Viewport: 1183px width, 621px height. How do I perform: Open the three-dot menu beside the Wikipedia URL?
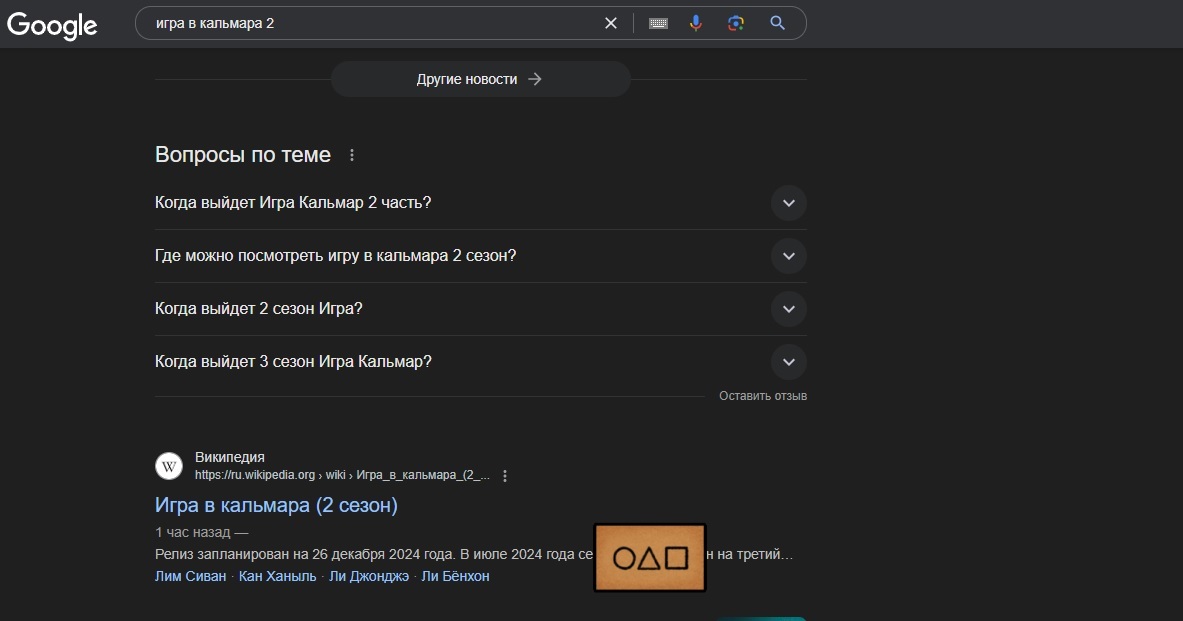[505, 476]
